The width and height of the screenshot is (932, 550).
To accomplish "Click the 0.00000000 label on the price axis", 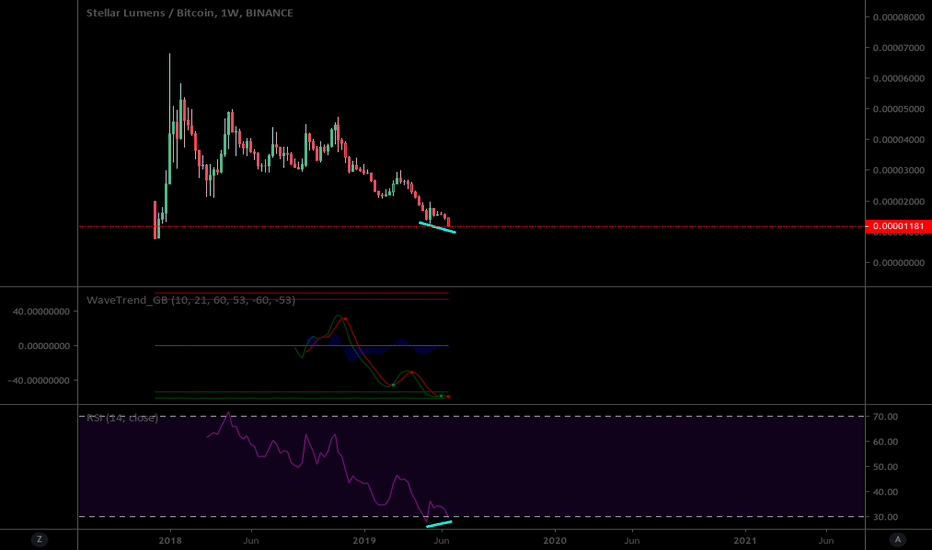I will point(898,263).
